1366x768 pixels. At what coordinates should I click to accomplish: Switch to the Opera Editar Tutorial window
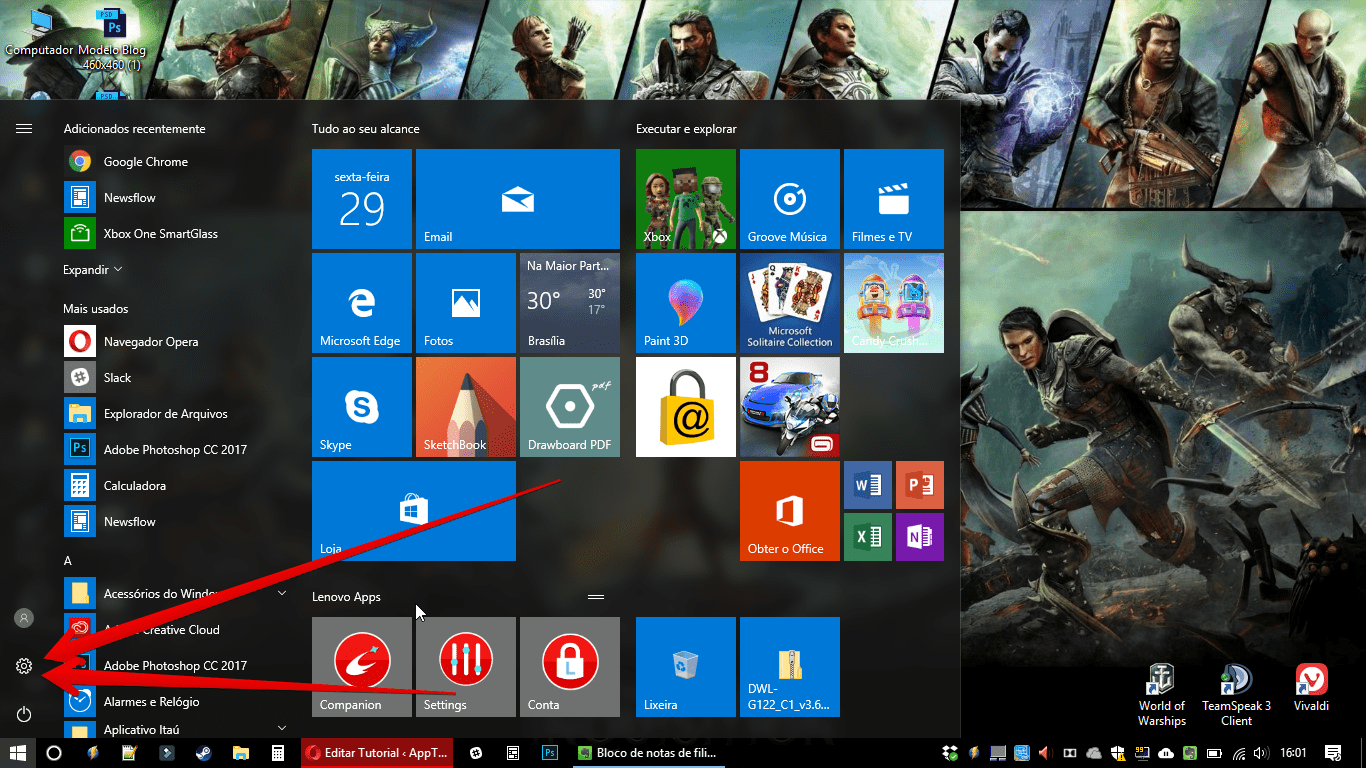377,752
